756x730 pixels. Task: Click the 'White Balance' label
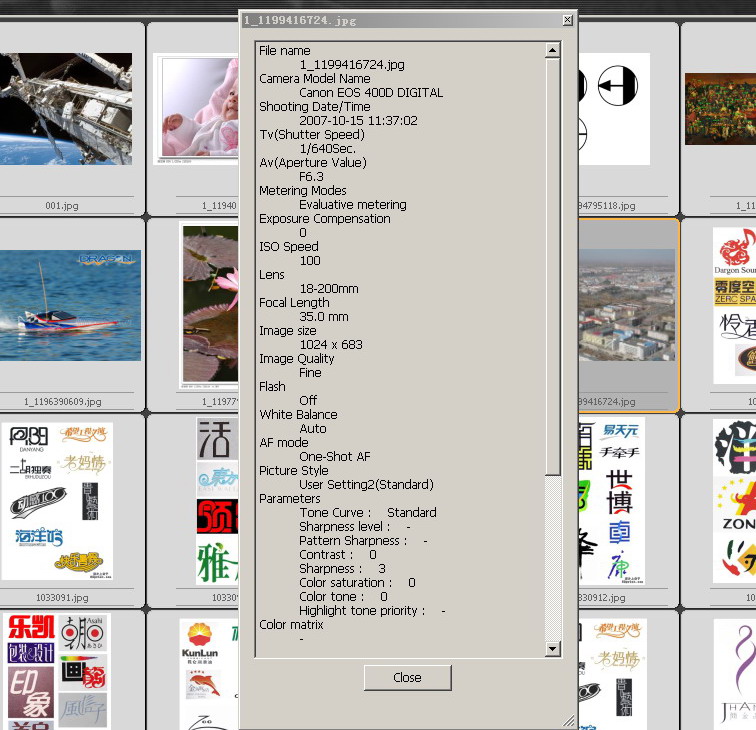(x=298, y=415)
